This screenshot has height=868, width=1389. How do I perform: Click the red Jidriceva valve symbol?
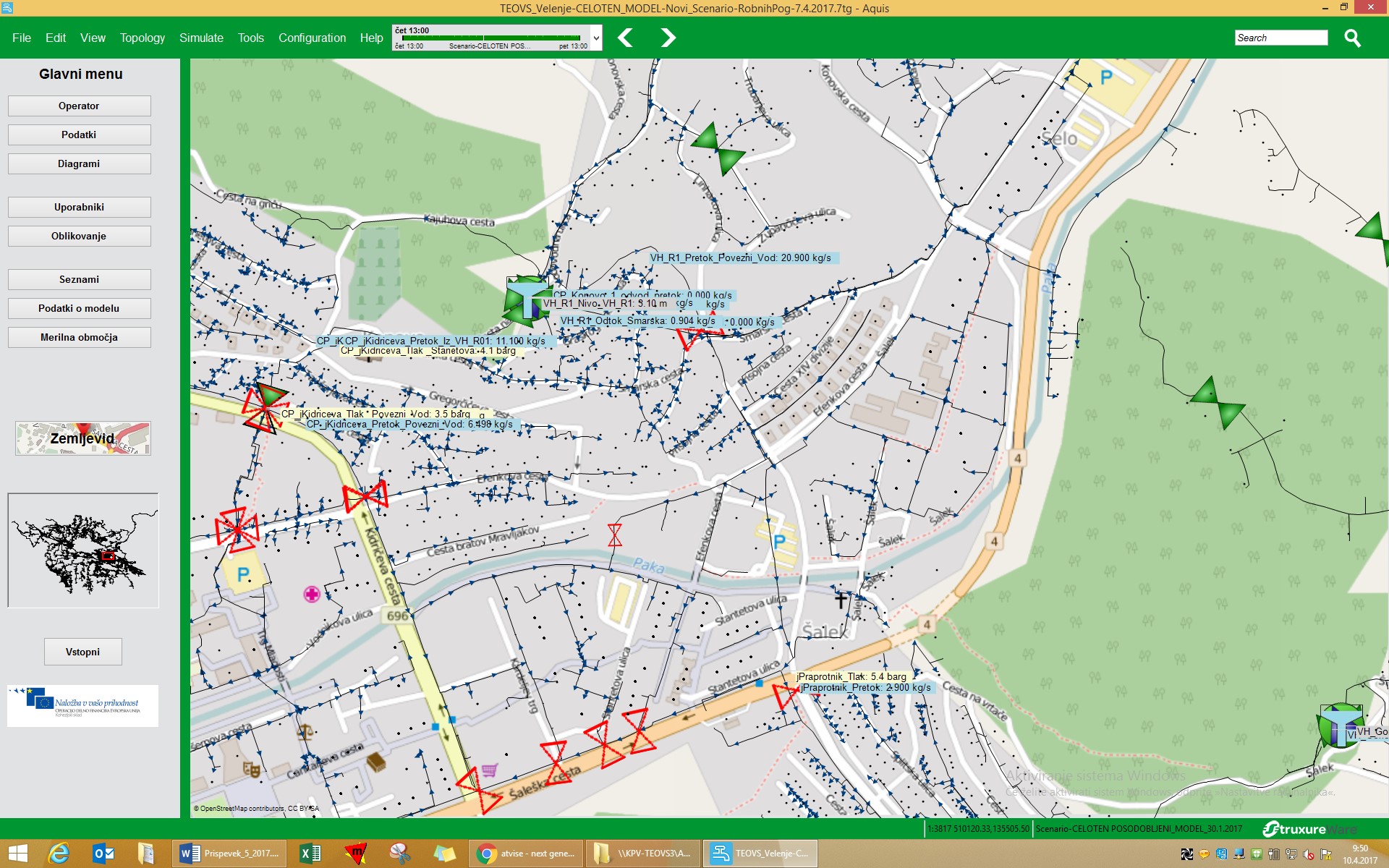tap(264, 409)
